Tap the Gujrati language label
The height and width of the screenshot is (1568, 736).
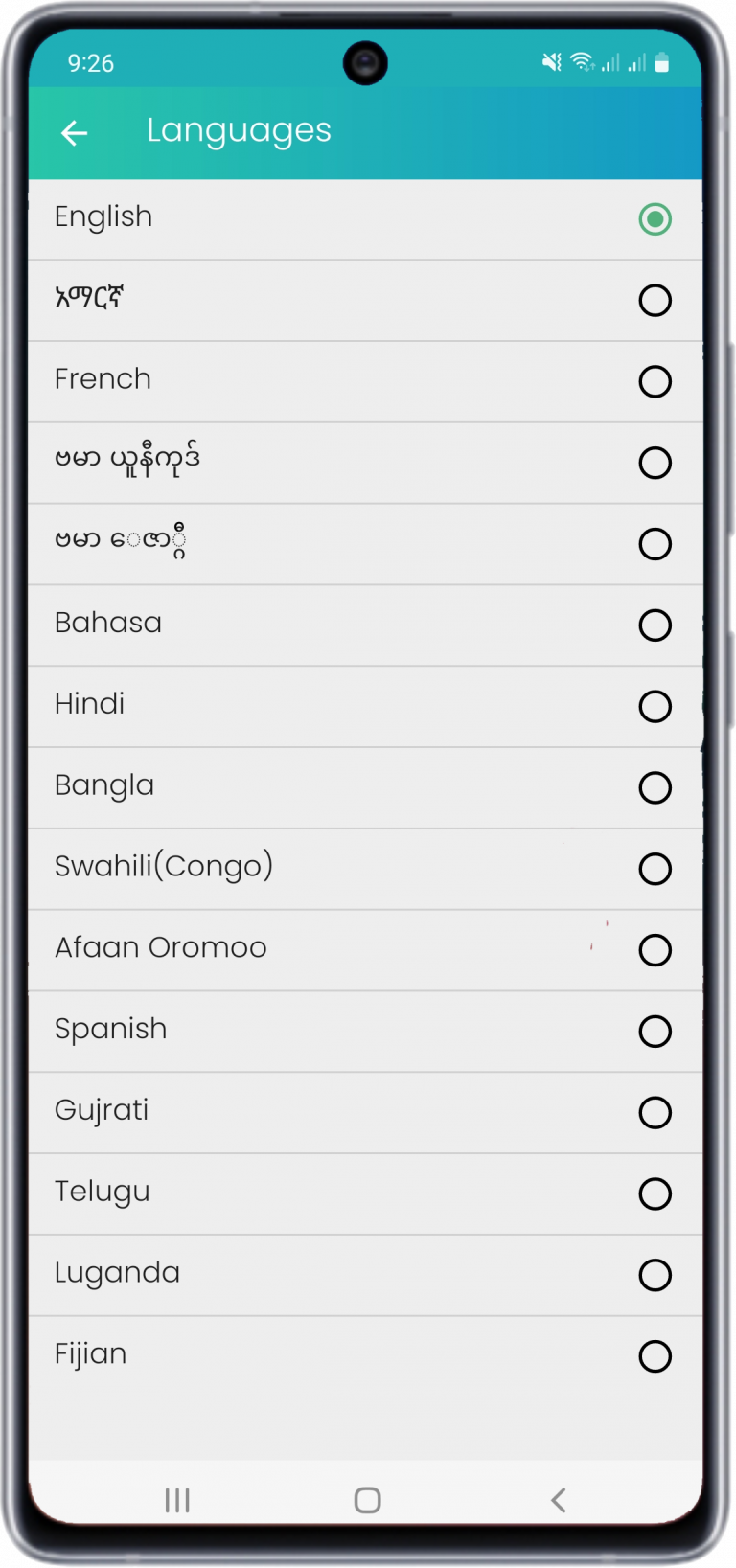click(x=102, y=1111)
